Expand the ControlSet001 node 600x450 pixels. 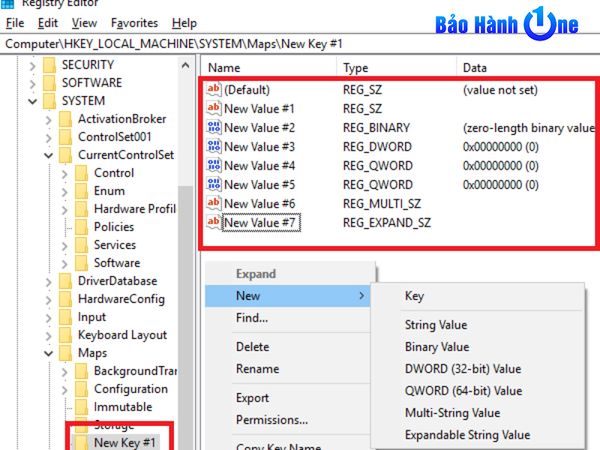coord(49,137)
